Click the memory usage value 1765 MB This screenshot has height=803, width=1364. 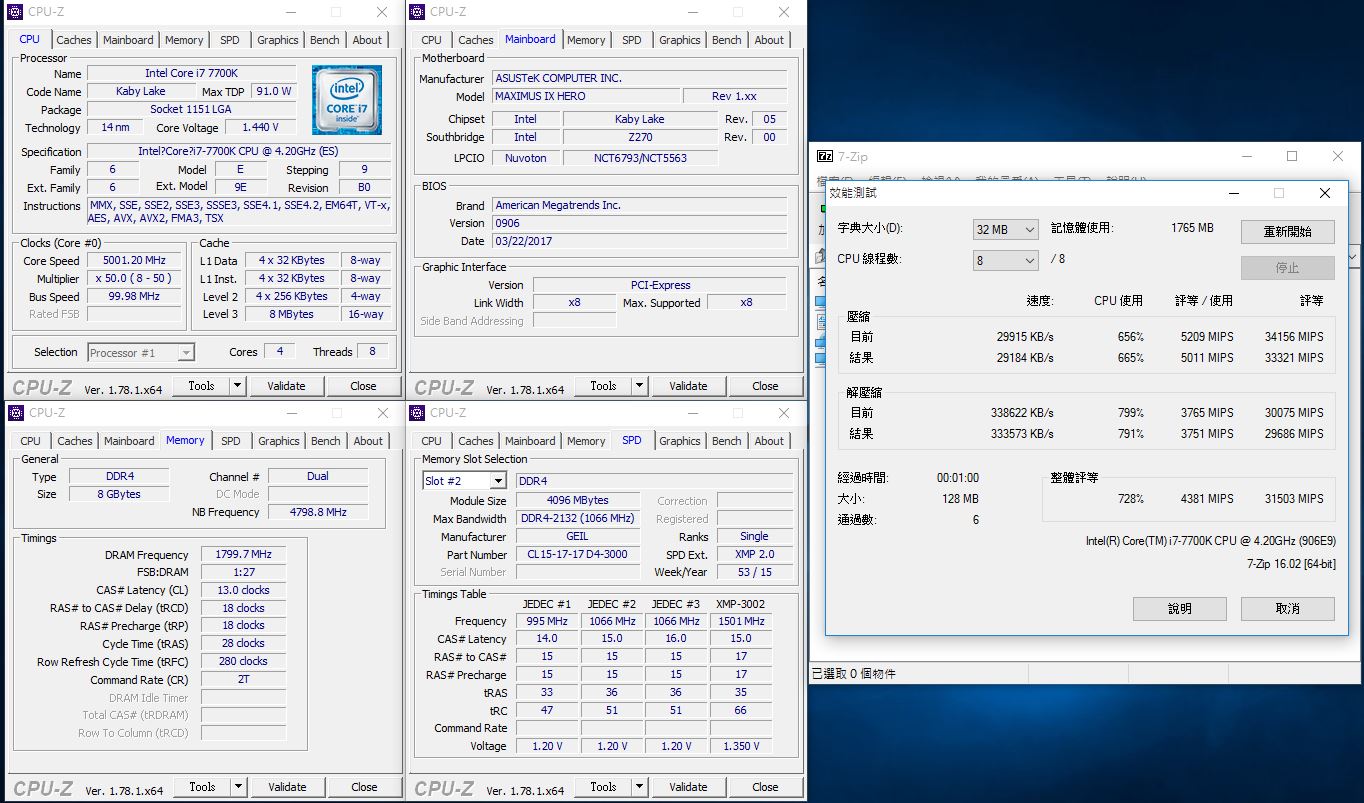point(1192,228)
